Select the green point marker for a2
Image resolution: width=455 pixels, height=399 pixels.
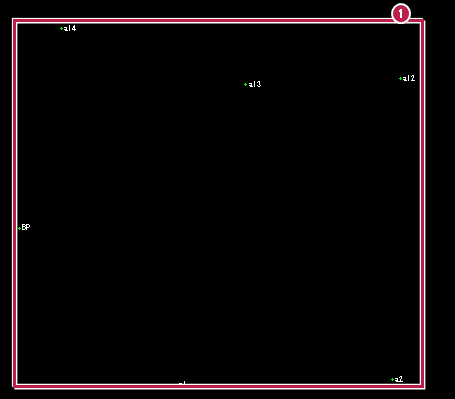click(x=392, y=379)
